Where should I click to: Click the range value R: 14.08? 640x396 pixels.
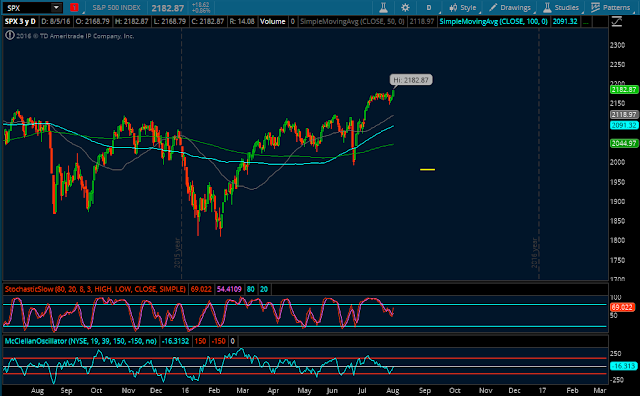[x=242, y=21]
